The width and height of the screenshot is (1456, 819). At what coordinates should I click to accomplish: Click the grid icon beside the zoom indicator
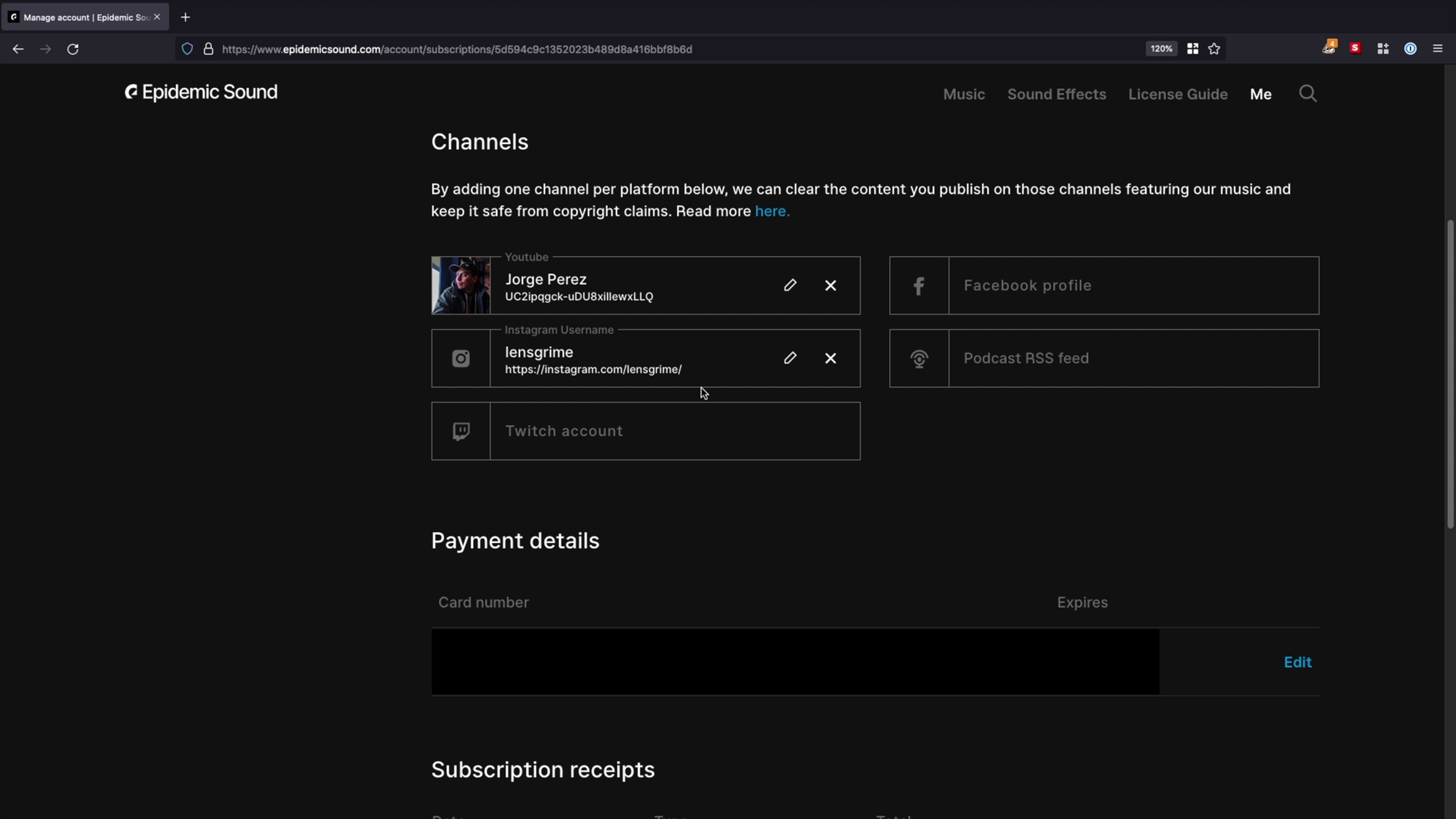tap(1192, 49)
